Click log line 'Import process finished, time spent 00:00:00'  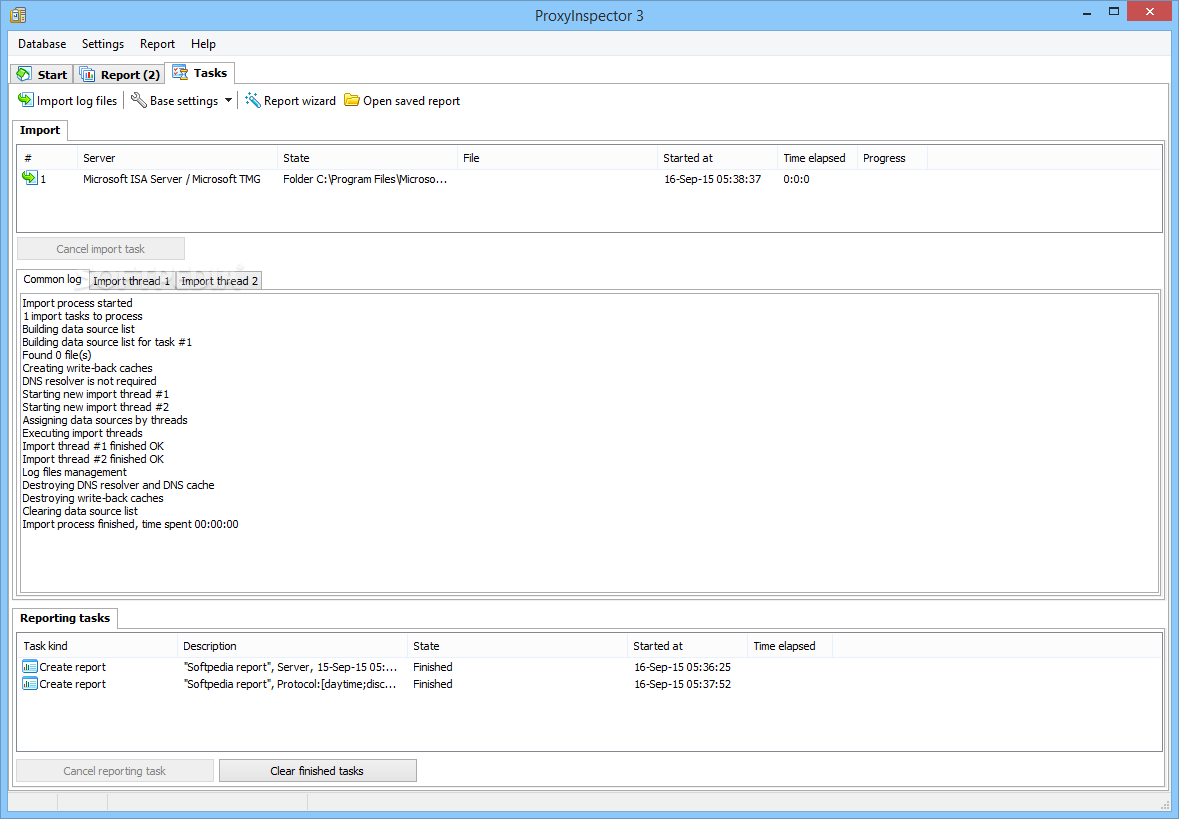click(130, 524)
